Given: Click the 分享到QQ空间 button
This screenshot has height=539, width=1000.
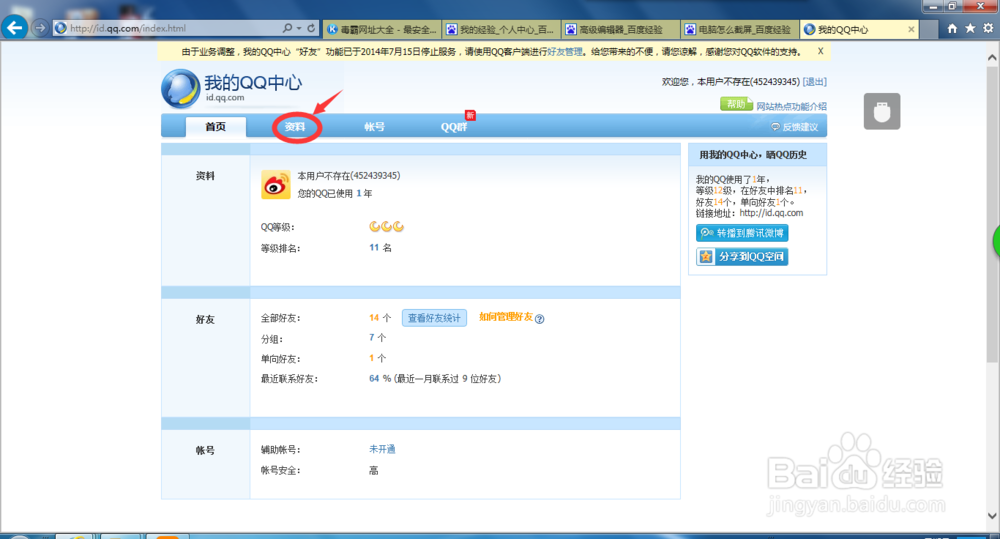Looking at the screenshot, I should pos(742,256).
